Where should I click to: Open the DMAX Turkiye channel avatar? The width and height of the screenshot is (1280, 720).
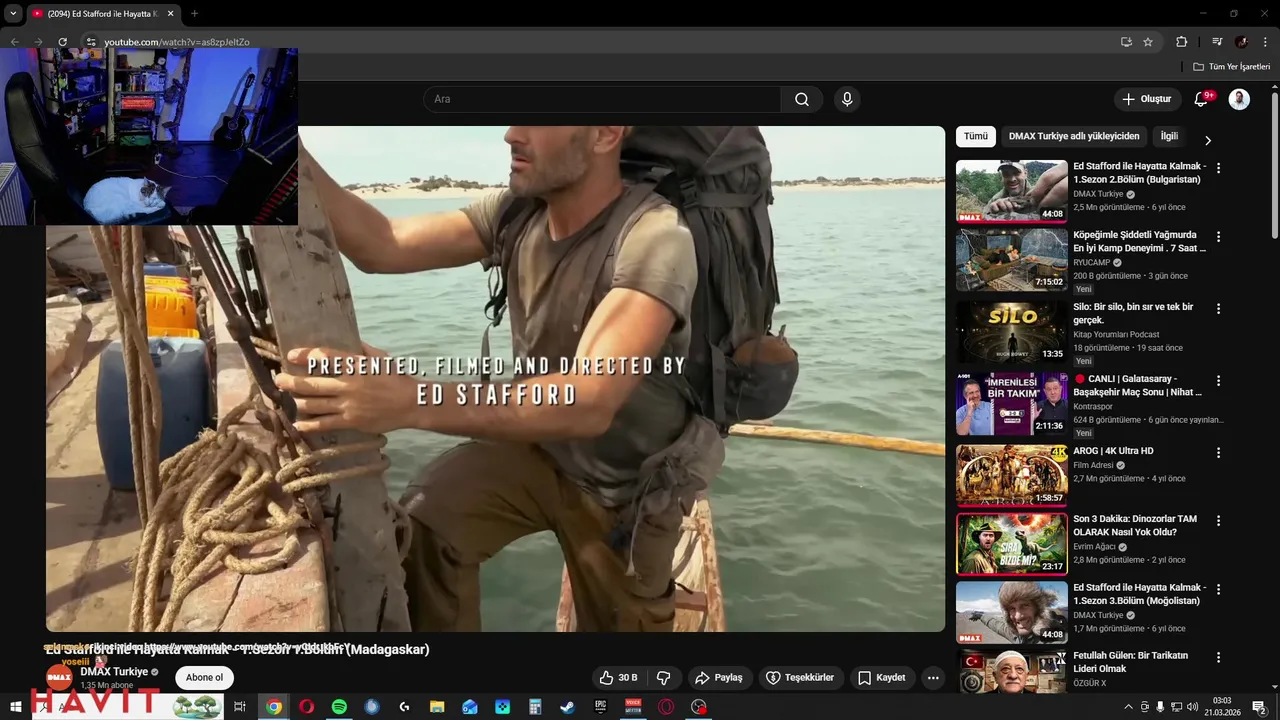[x=59, y=677]
